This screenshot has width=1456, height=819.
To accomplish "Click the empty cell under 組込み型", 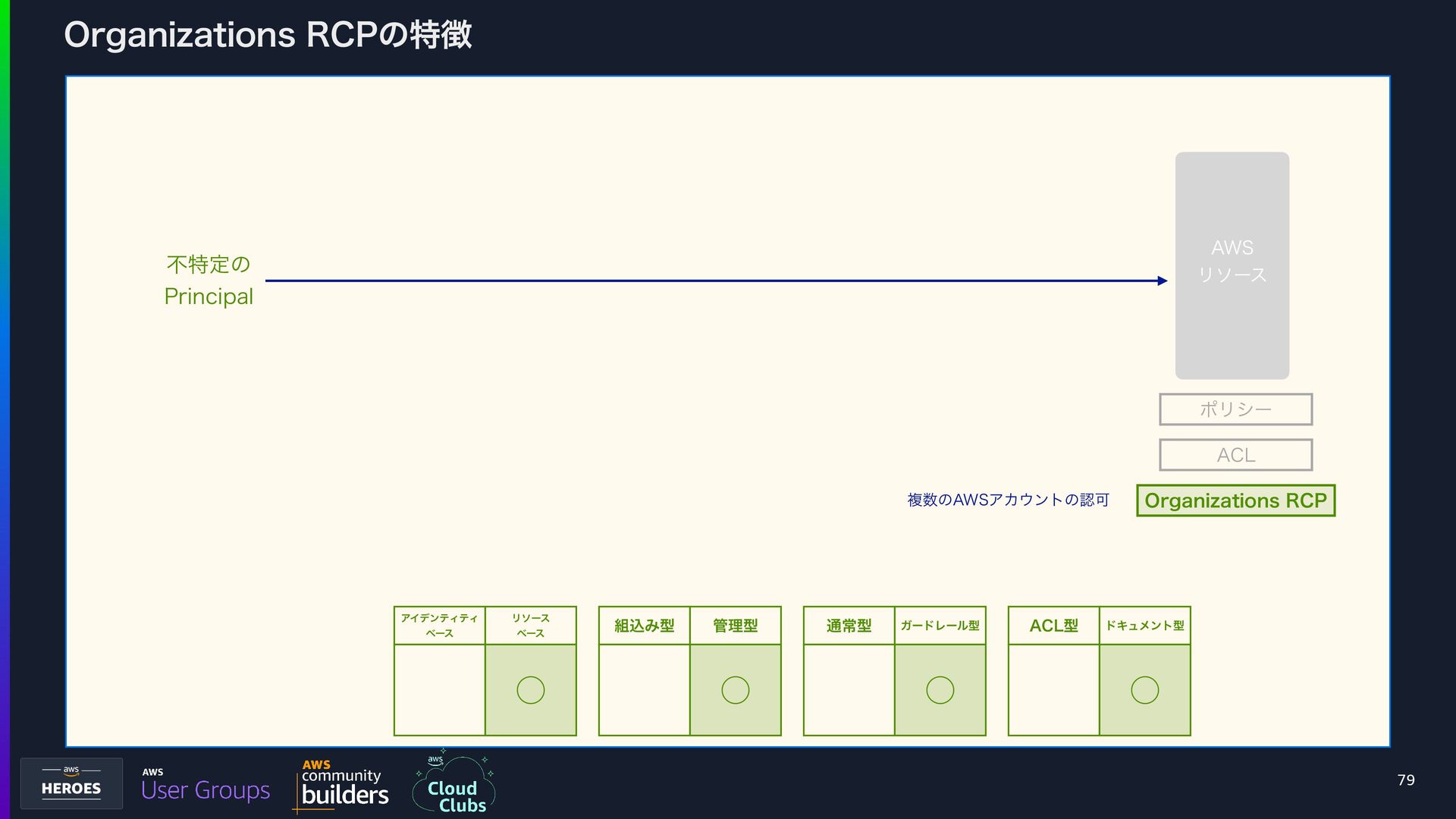I will pyautogui.click(x=645, y=690).
